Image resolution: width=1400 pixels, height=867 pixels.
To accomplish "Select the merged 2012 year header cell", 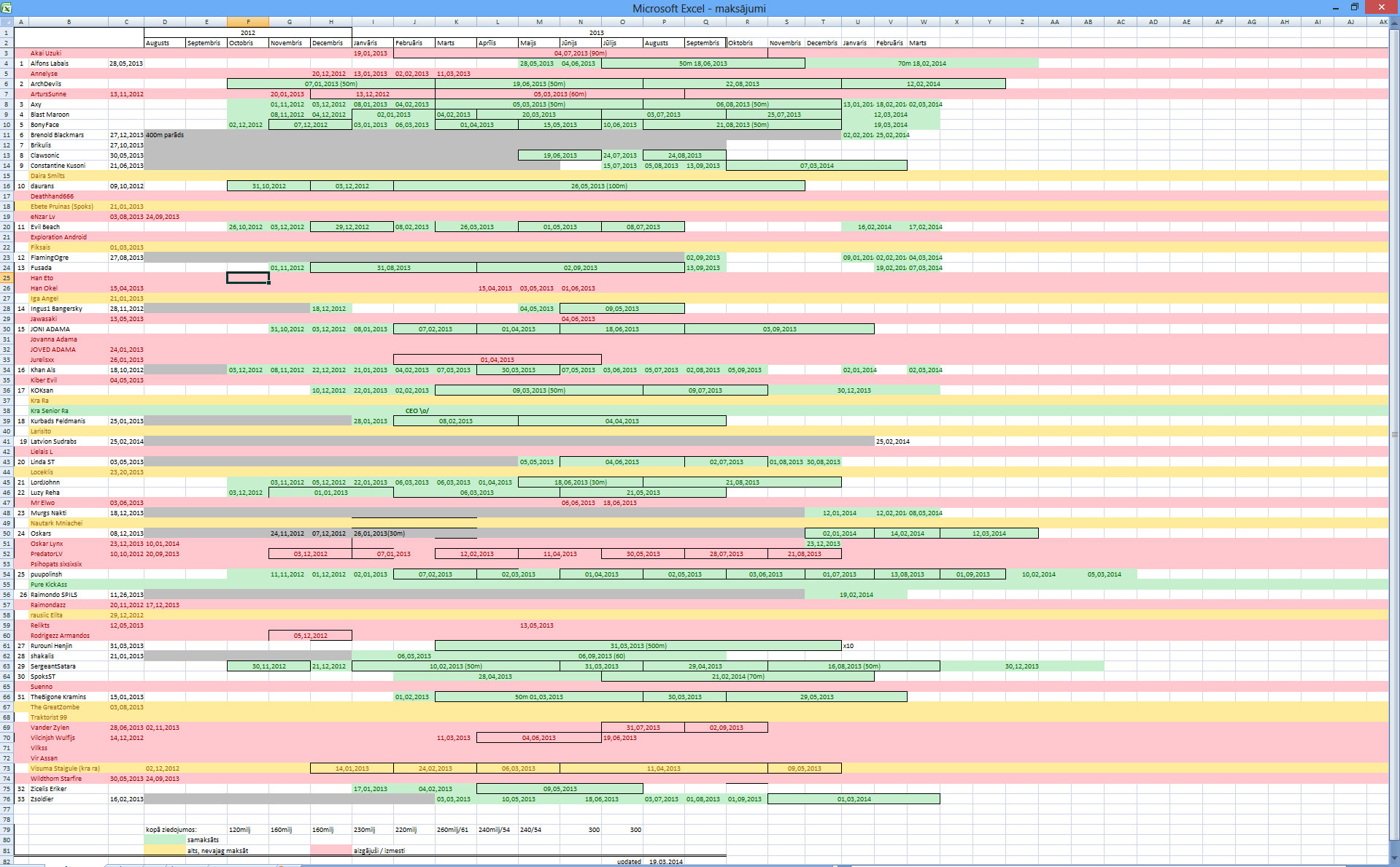I will click(x=248, y=33).
